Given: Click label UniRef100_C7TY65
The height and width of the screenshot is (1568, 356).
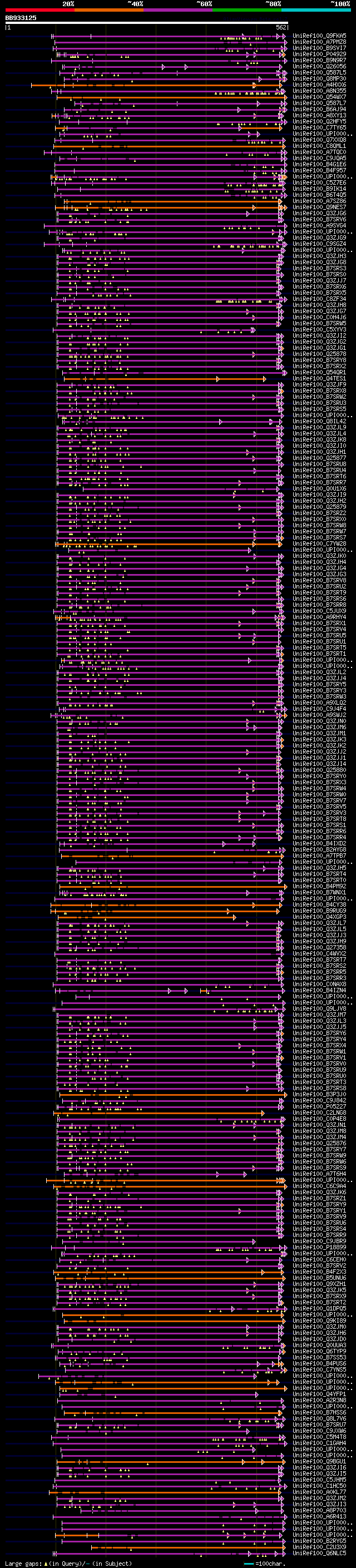Looking at the screenshot, I should [319, 127].
